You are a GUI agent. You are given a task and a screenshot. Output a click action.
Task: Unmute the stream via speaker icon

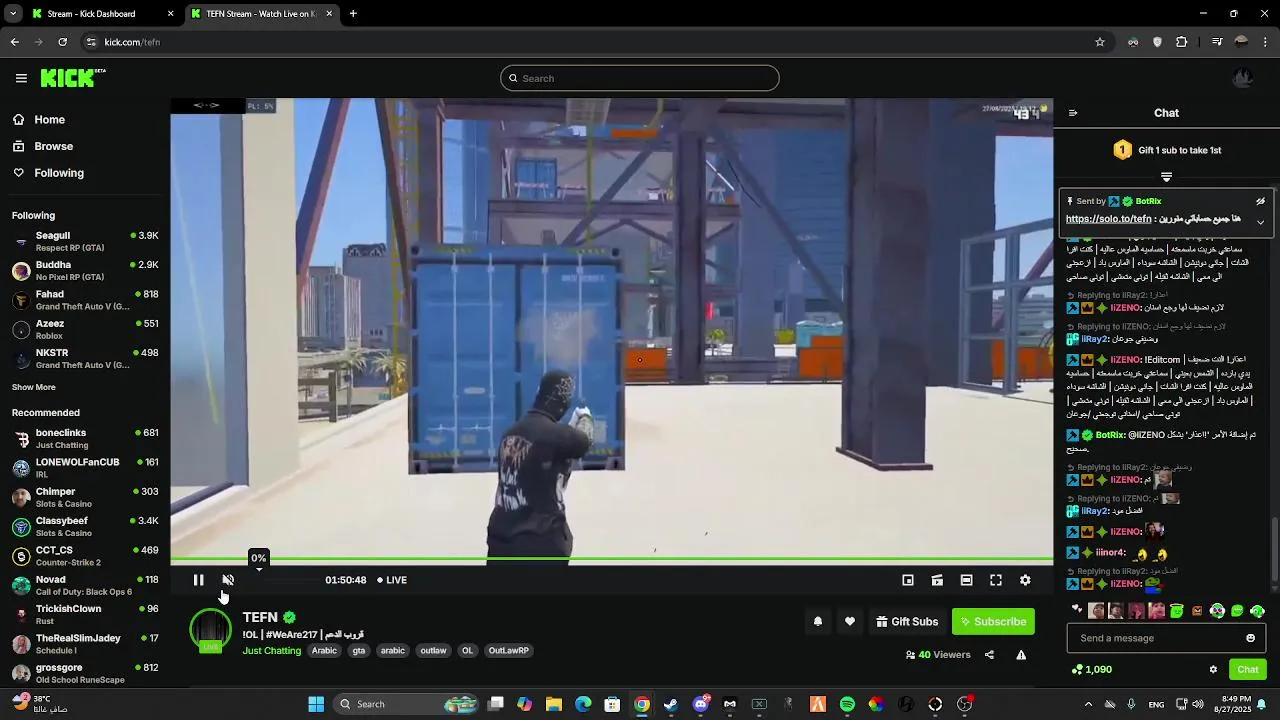228,580
